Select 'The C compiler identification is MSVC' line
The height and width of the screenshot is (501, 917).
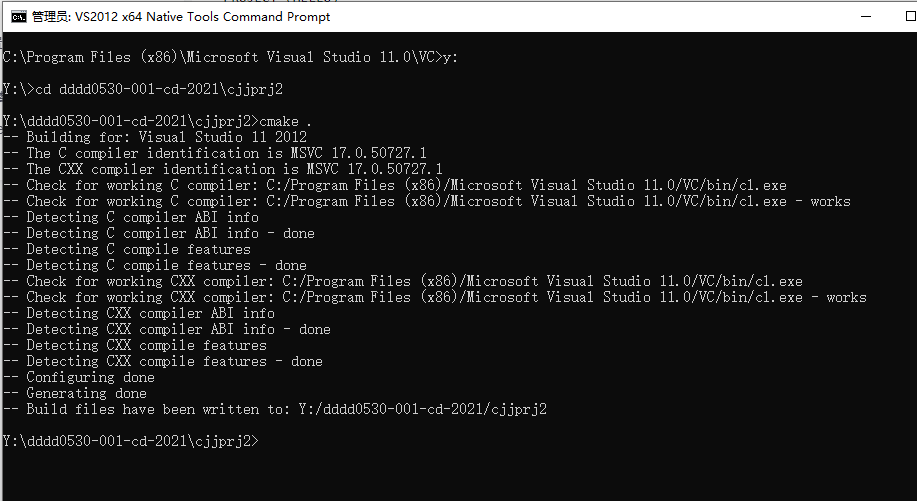pyautogui.click(x=215, y=153)
